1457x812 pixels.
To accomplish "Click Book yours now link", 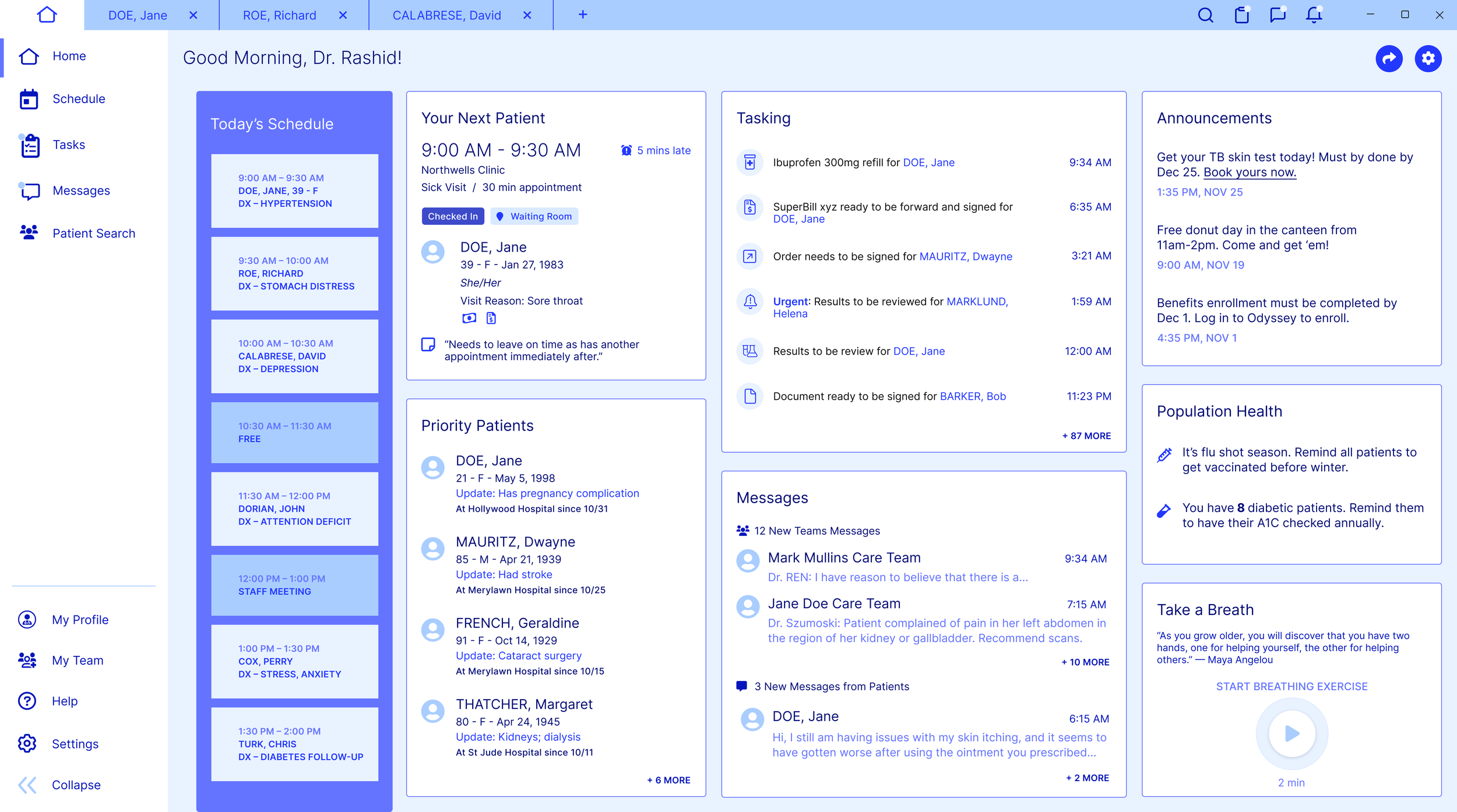I will coord(1250,172).
